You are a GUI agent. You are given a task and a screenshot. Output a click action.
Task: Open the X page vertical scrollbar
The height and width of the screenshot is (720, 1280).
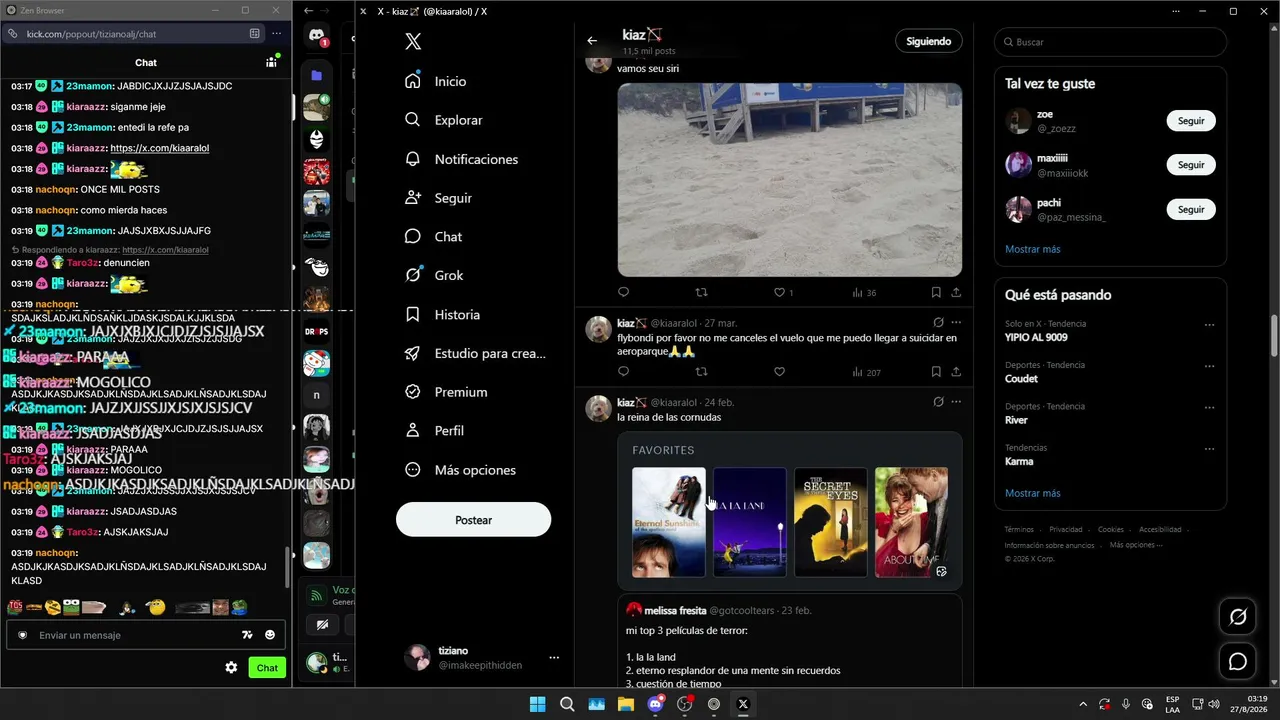(x=1274, y=335)
